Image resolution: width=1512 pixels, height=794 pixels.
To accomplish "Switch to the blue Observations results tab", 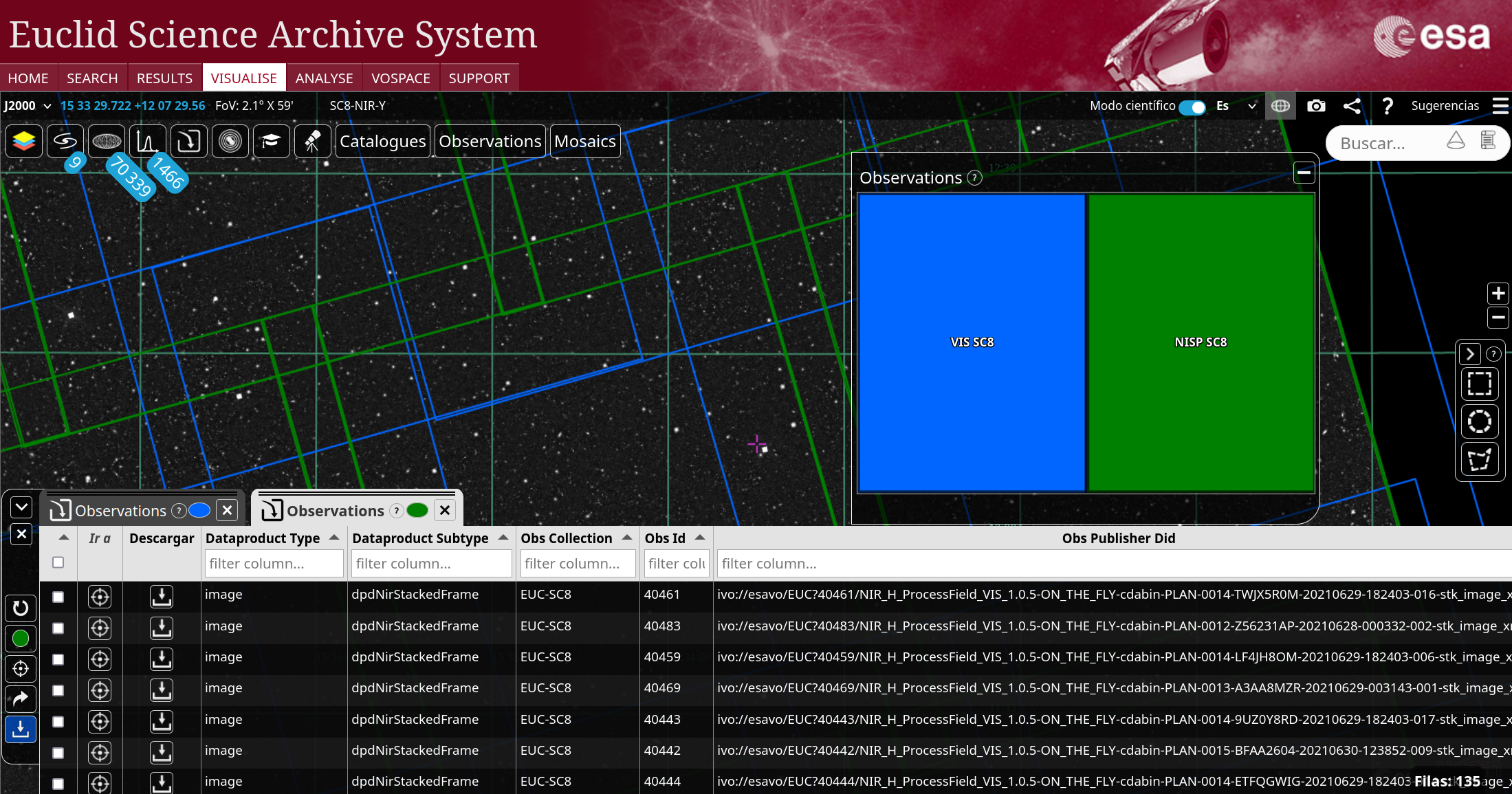I will (120, 511).
